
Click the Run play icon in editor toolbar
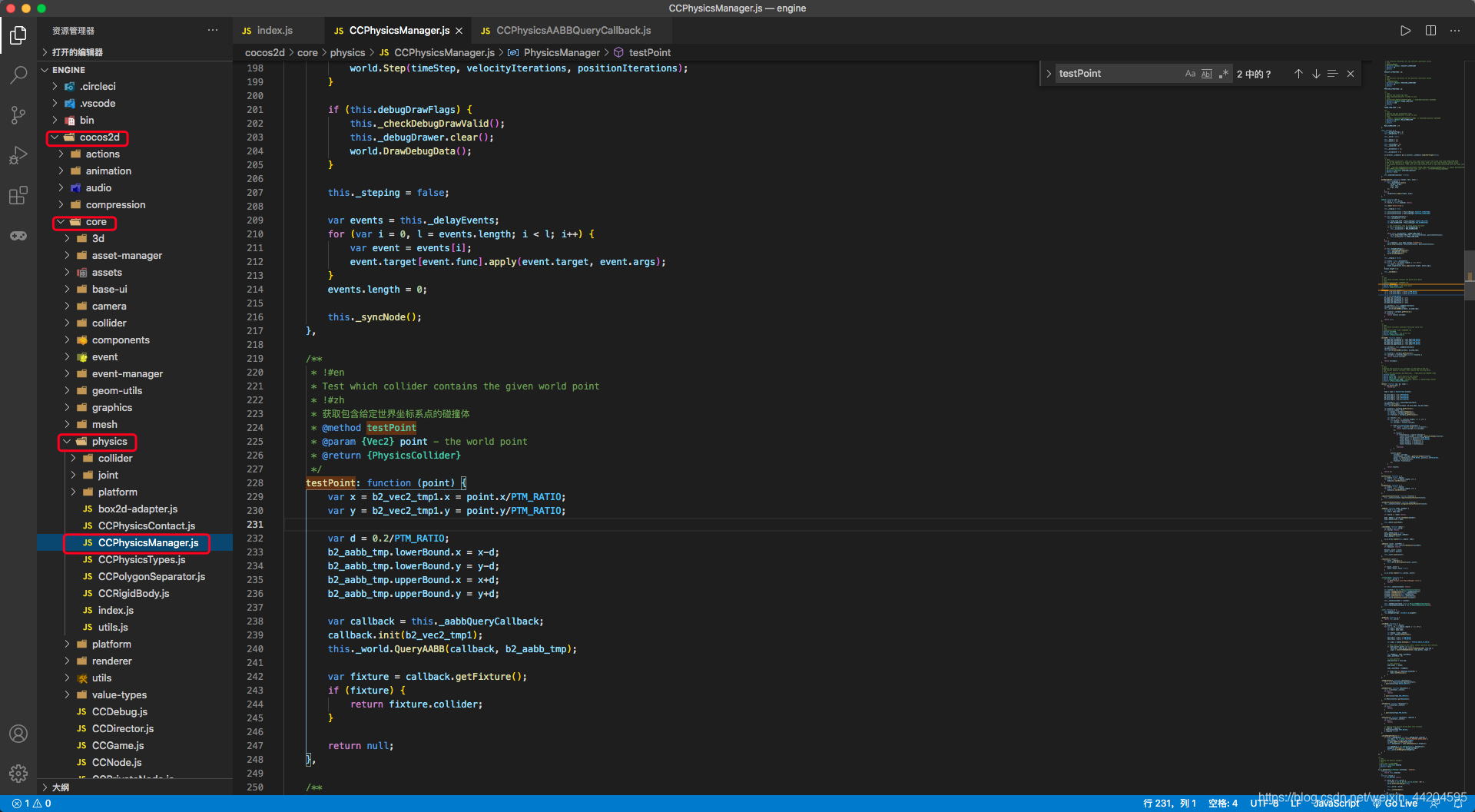point(1405,31)
